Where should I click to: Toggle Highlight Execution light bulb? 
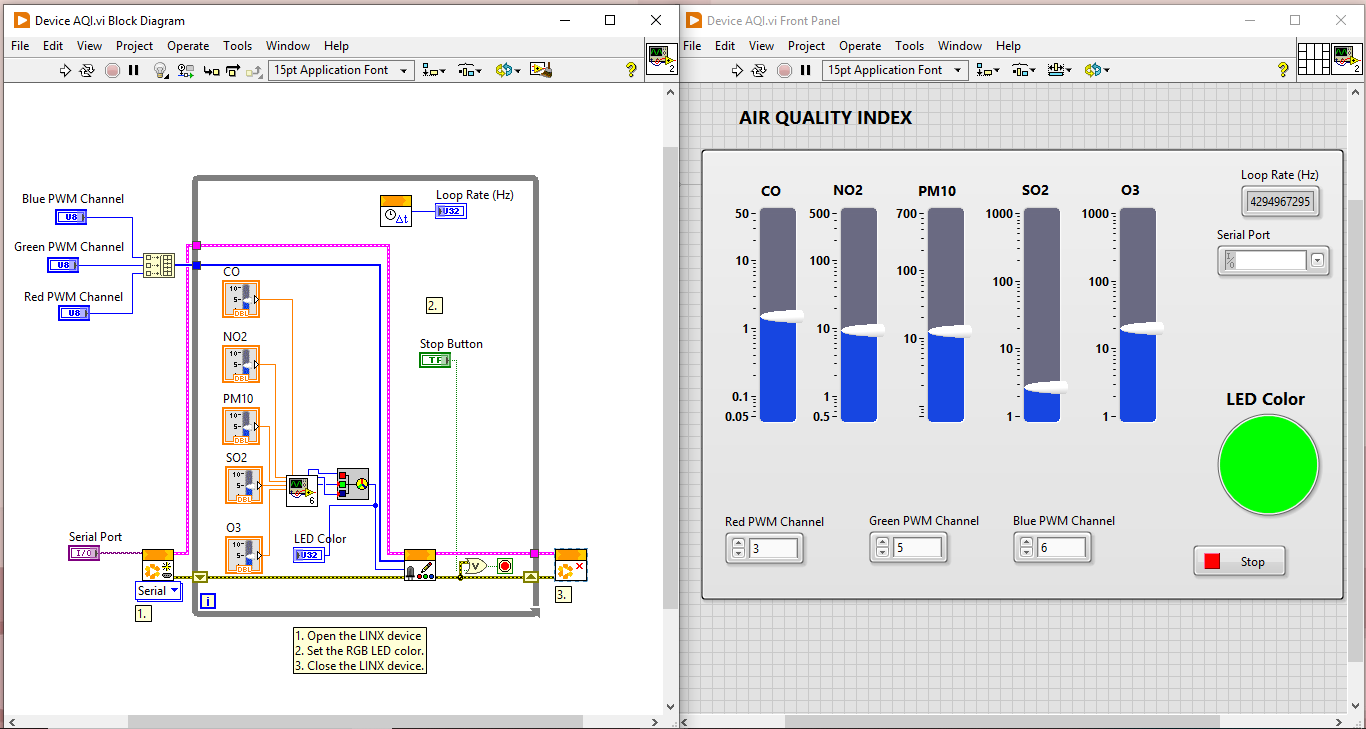[160, 70]
